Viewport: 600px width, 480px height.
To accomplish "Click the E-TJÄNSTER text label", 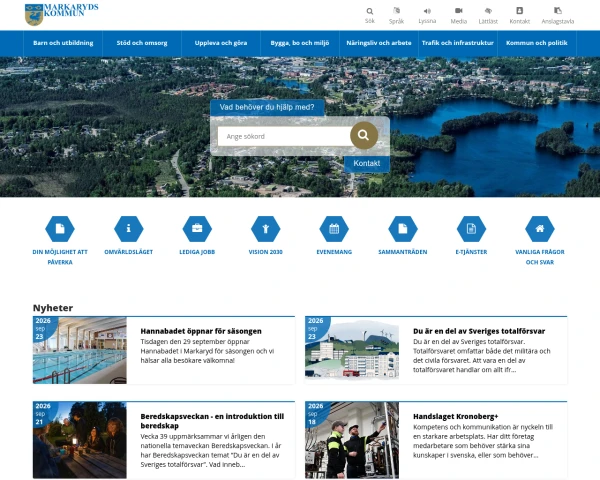I will coord(471,252).
